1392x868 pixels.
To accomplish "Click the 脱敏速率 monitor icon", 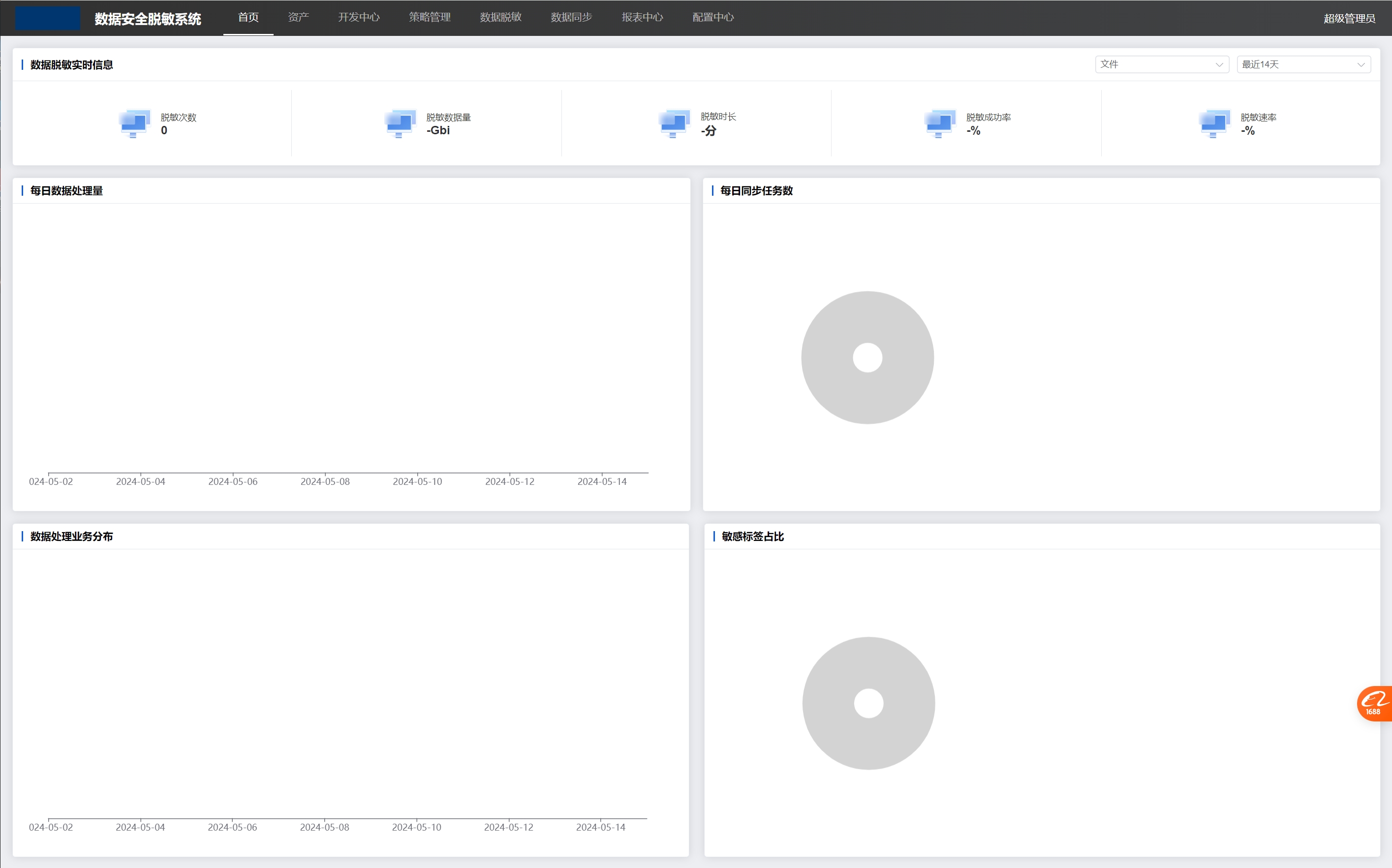I will coord(1214,123).
